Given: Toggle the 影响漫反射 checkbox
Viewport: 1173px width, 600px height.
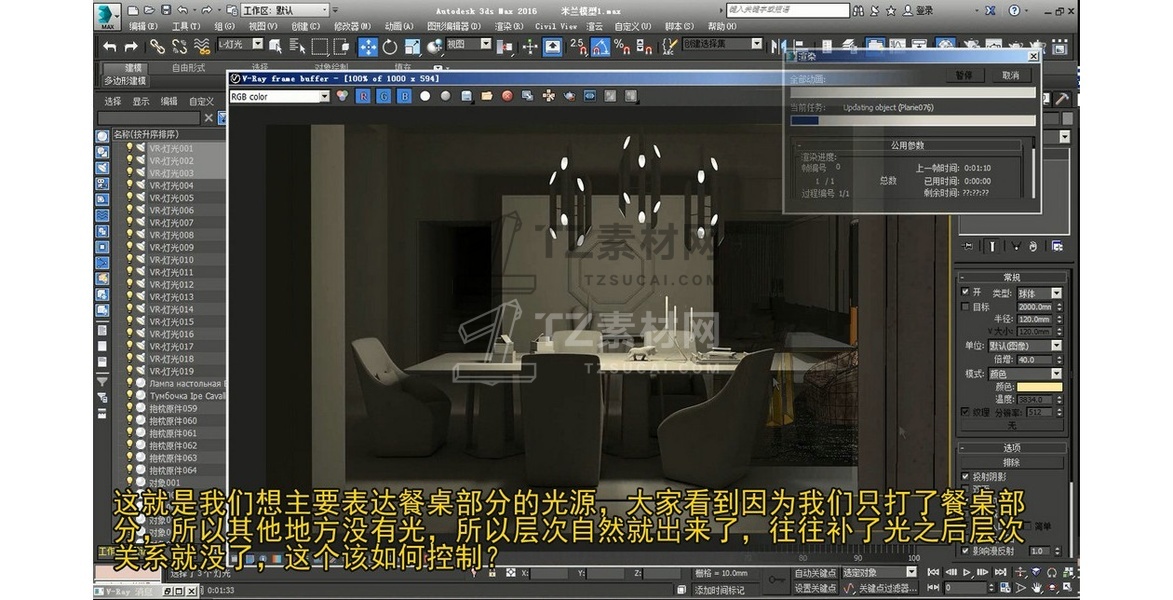Looking at the screenshot, I should point(966,550).
